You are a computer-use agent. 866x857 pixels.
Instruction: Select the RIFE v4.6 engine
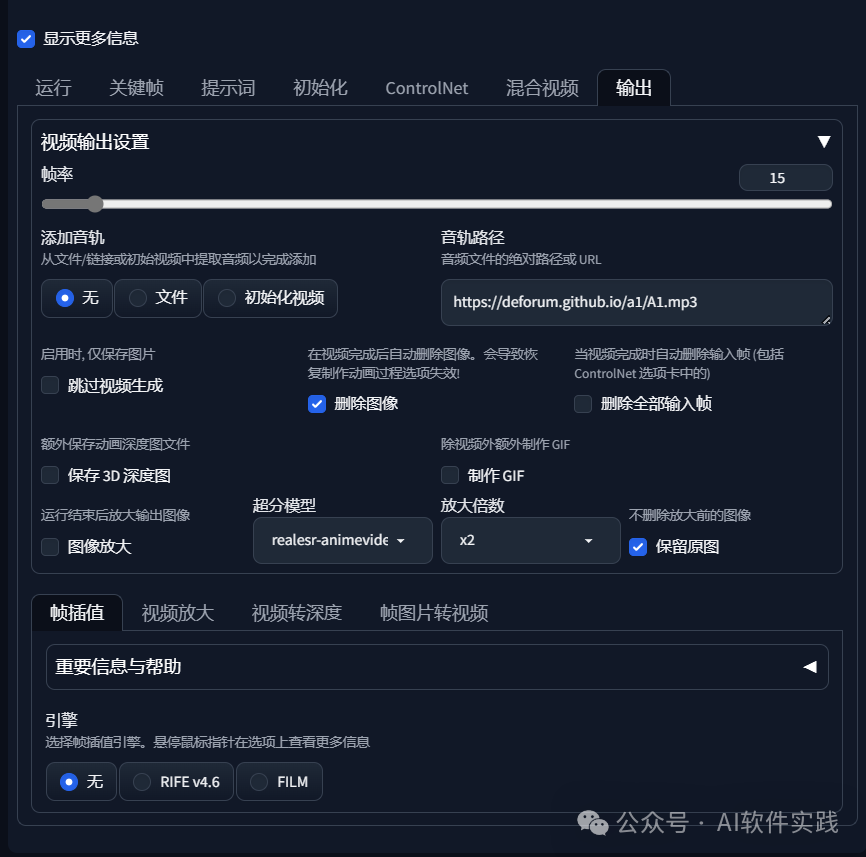[176, 781]
